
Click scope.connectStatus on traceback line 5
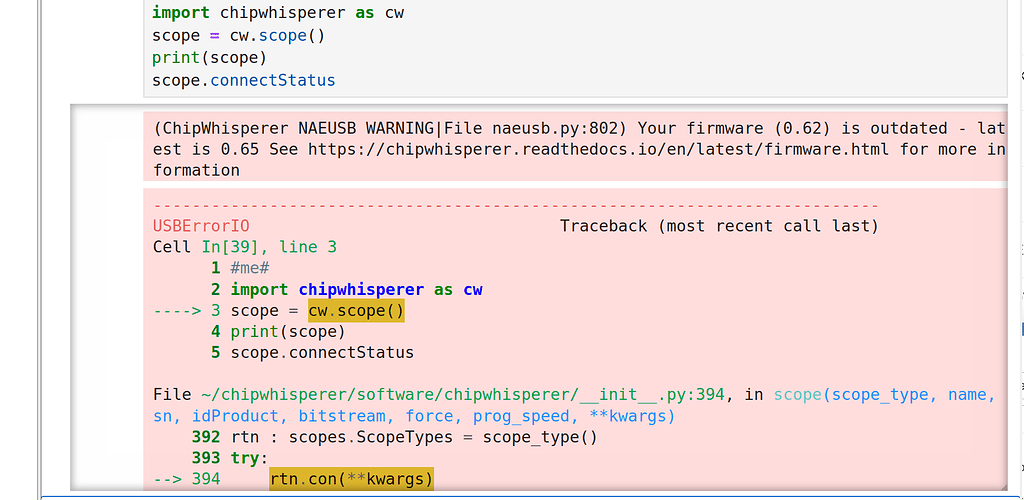tap(321, 353)
